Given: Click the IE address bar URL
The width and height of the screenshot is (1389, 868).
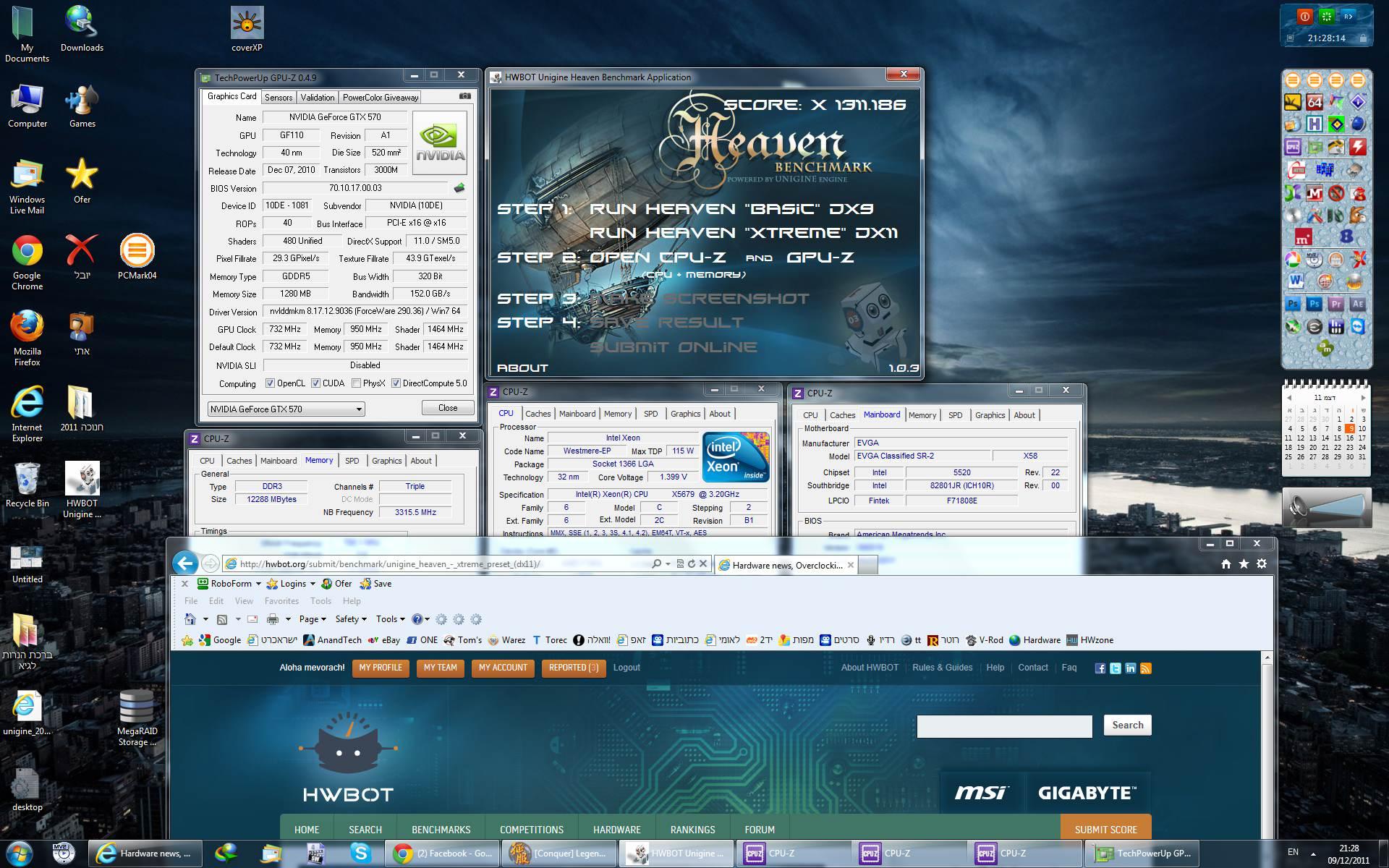Looking at the screenshot, I should coord(391,564).
